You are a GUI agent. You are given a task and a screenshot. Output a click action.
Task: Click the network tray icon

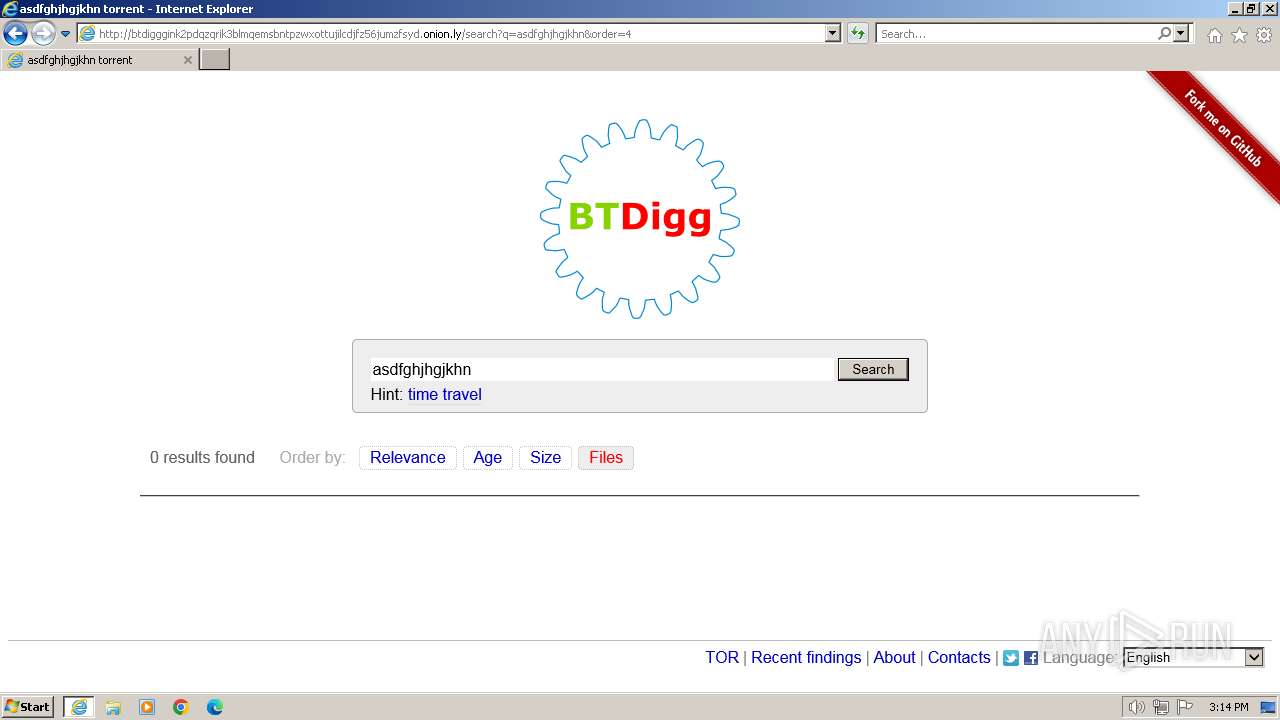coord(1160,707)
